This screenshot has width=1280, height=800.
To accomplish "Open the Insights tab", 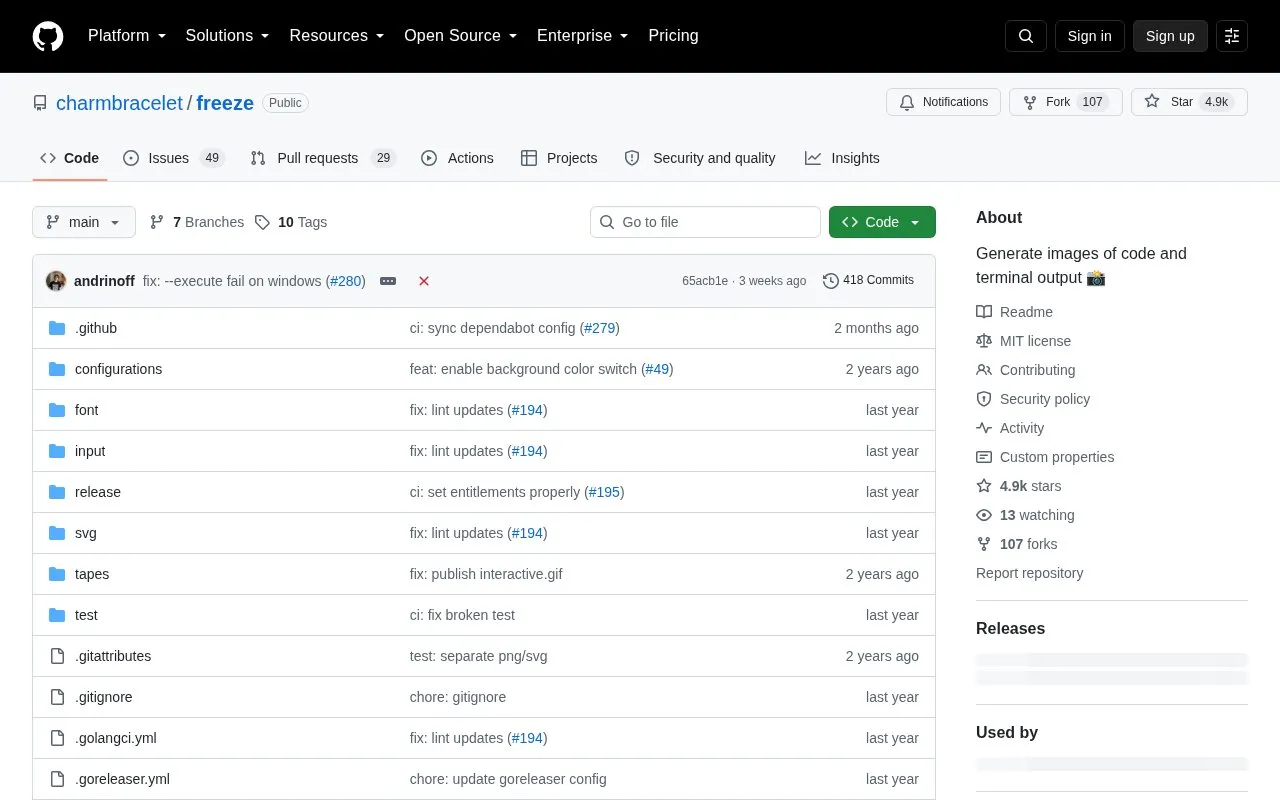I will [842, 158].
